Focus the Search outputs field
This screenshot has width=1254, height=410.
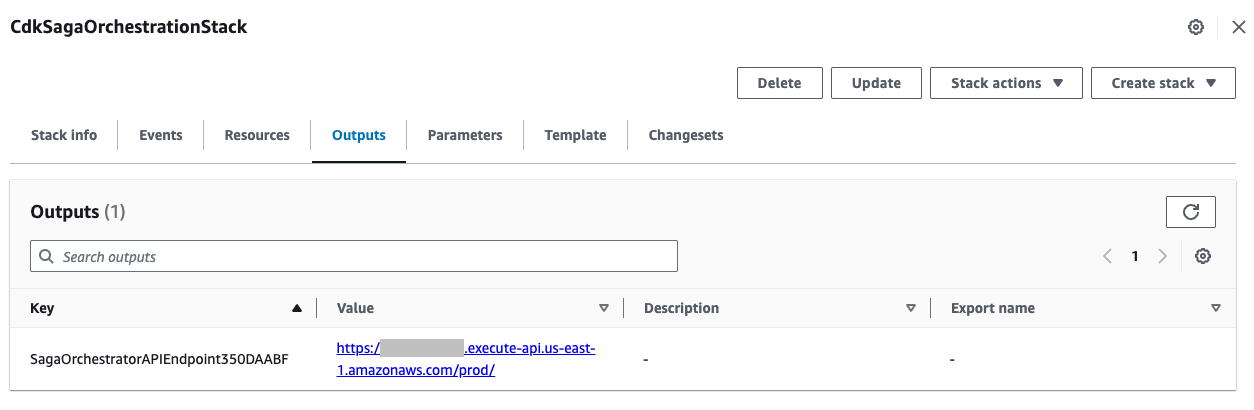[x=354, y=256]
